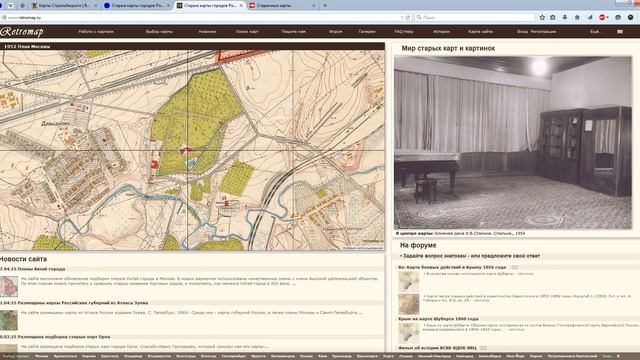The image size is (640, 360).
Task: Click the Новости сайта heading
Action: pos(23,259)
